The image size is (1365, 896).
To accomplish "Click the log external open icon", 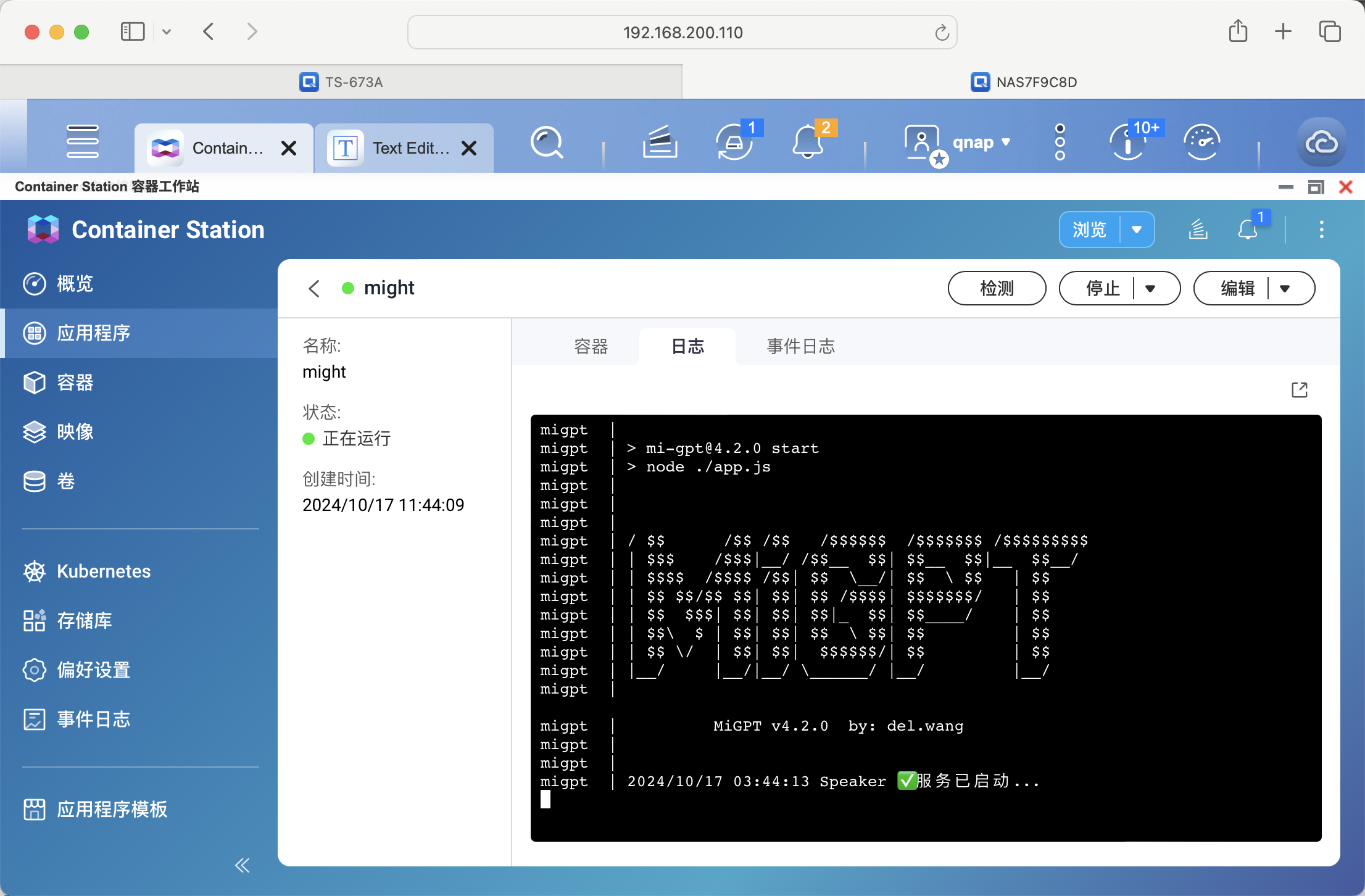I will (1301, 389).
